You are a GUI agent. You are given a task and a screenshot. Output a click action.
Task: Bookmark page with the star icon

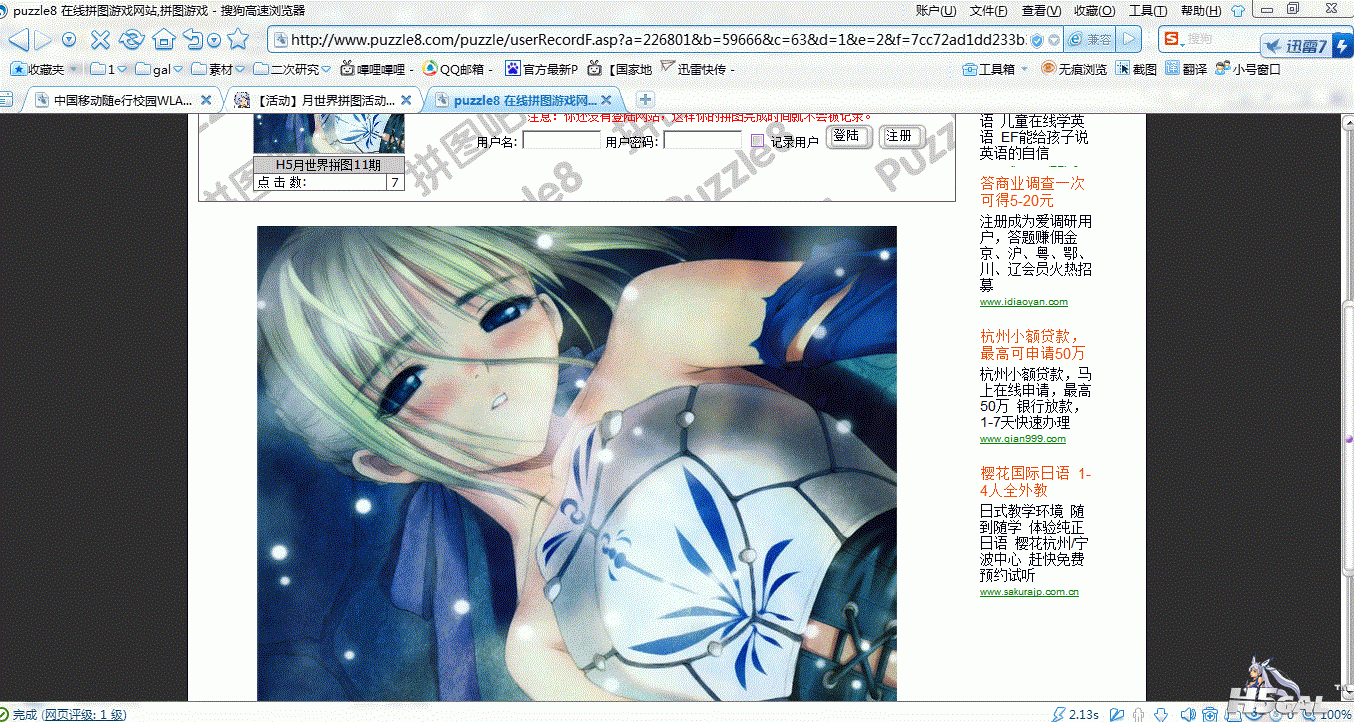pos(238,40)
